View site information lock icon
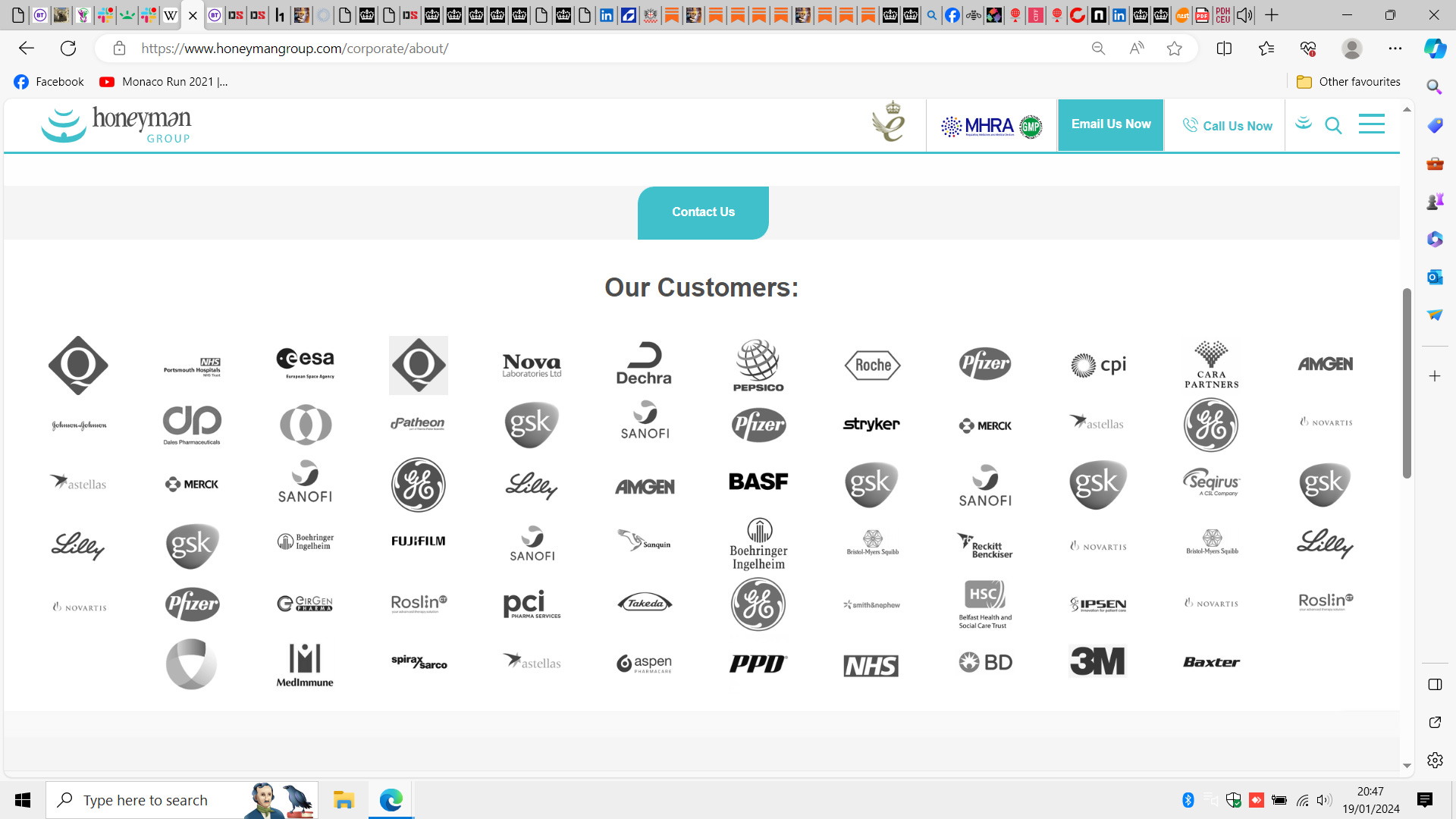Image resolution: width=1456 pixels, height=819 pixels. coord(119,49)
